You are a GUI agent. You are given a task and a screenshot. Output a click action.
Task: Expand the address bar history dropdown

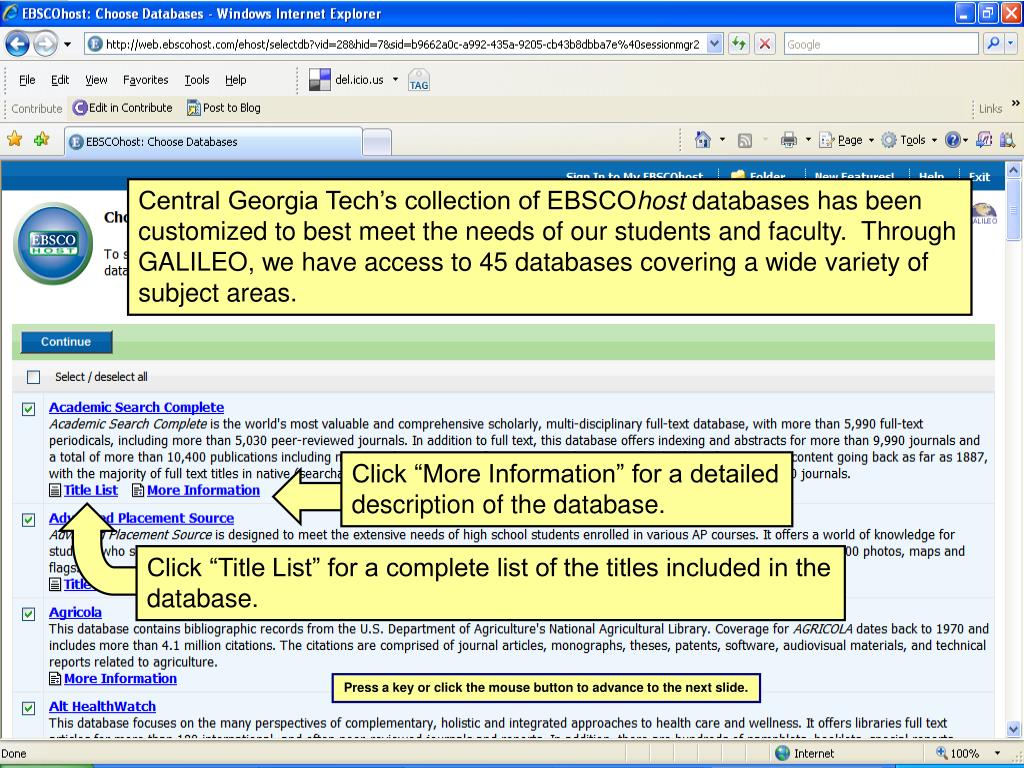tap(714, 44)
